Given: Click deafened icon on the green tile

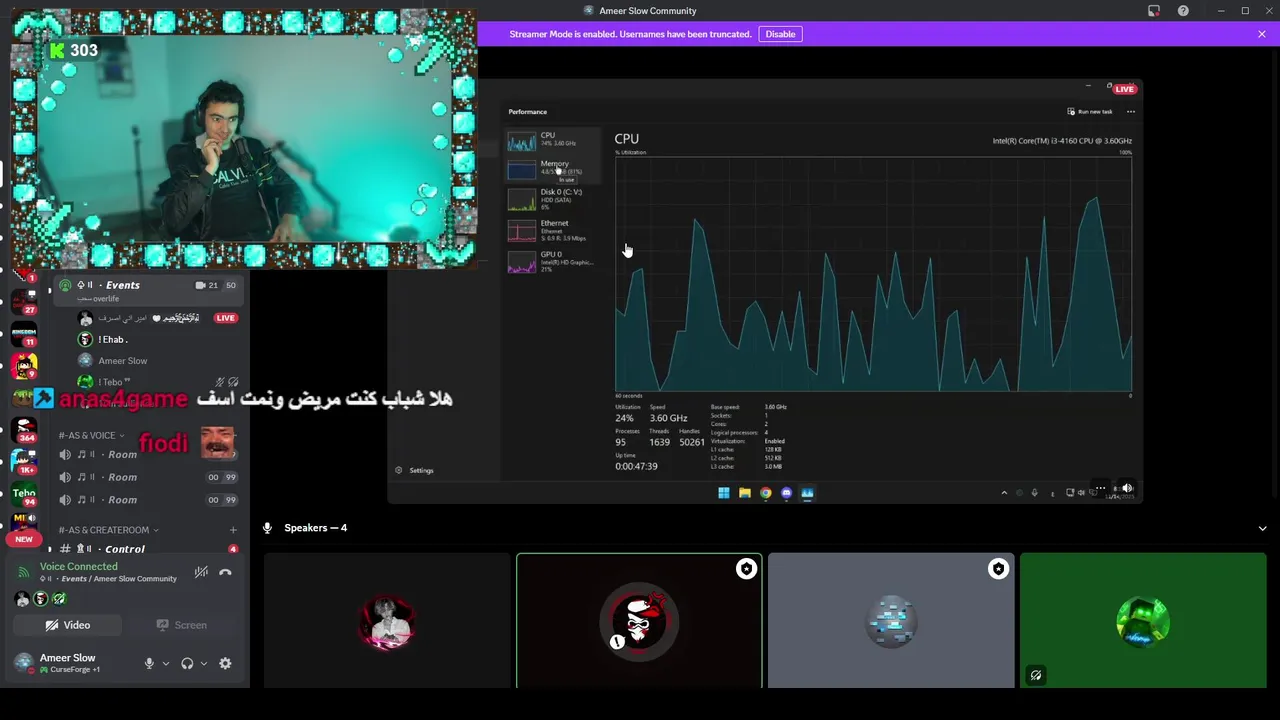Looking at the screenshot, I should click(x=1036, y=675).
